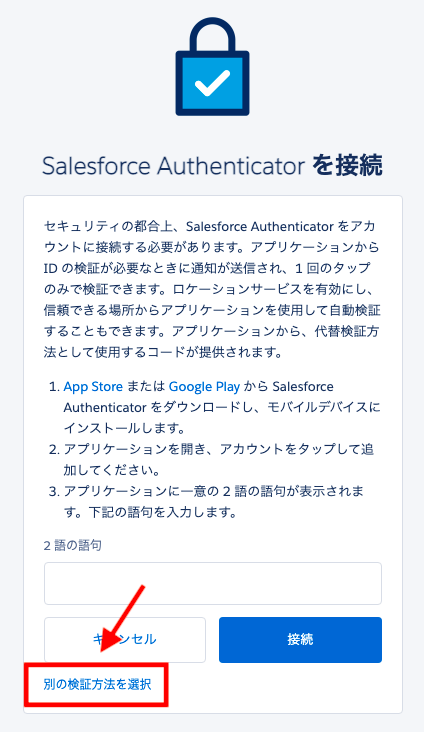Click the dark shackle of the padlock
The width and height of the screenshot is (424, 732).
click(x=212, y=35)
